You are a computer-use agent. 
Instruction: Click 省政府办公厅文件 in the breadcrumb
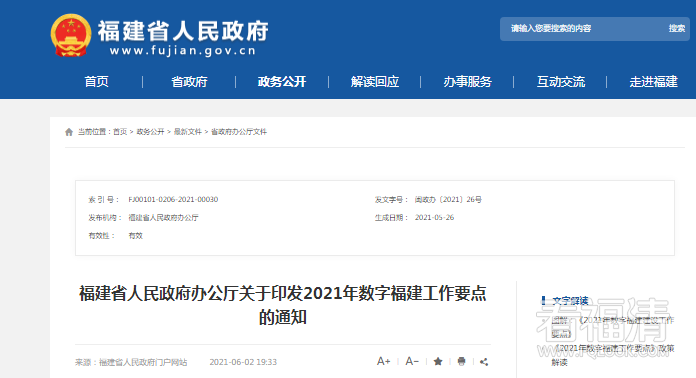tap(239, 132)
